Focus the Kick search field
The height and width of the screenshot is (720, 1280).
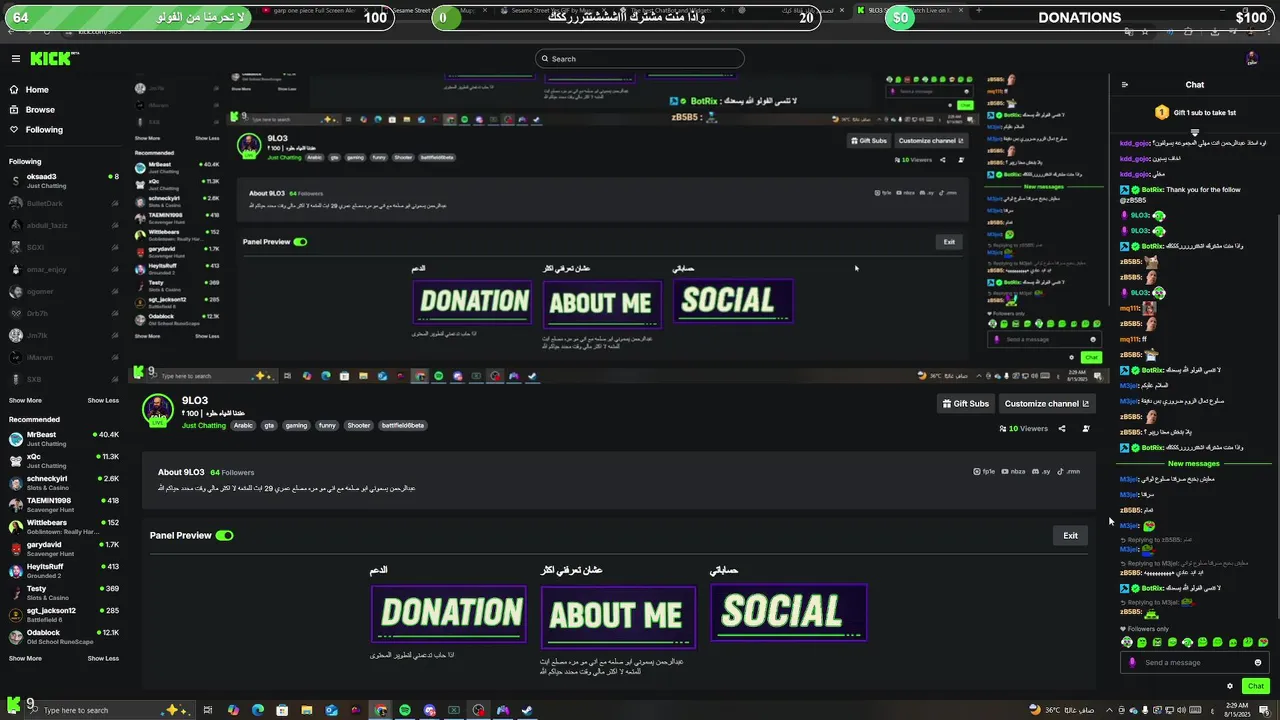(x=640, y=59)
